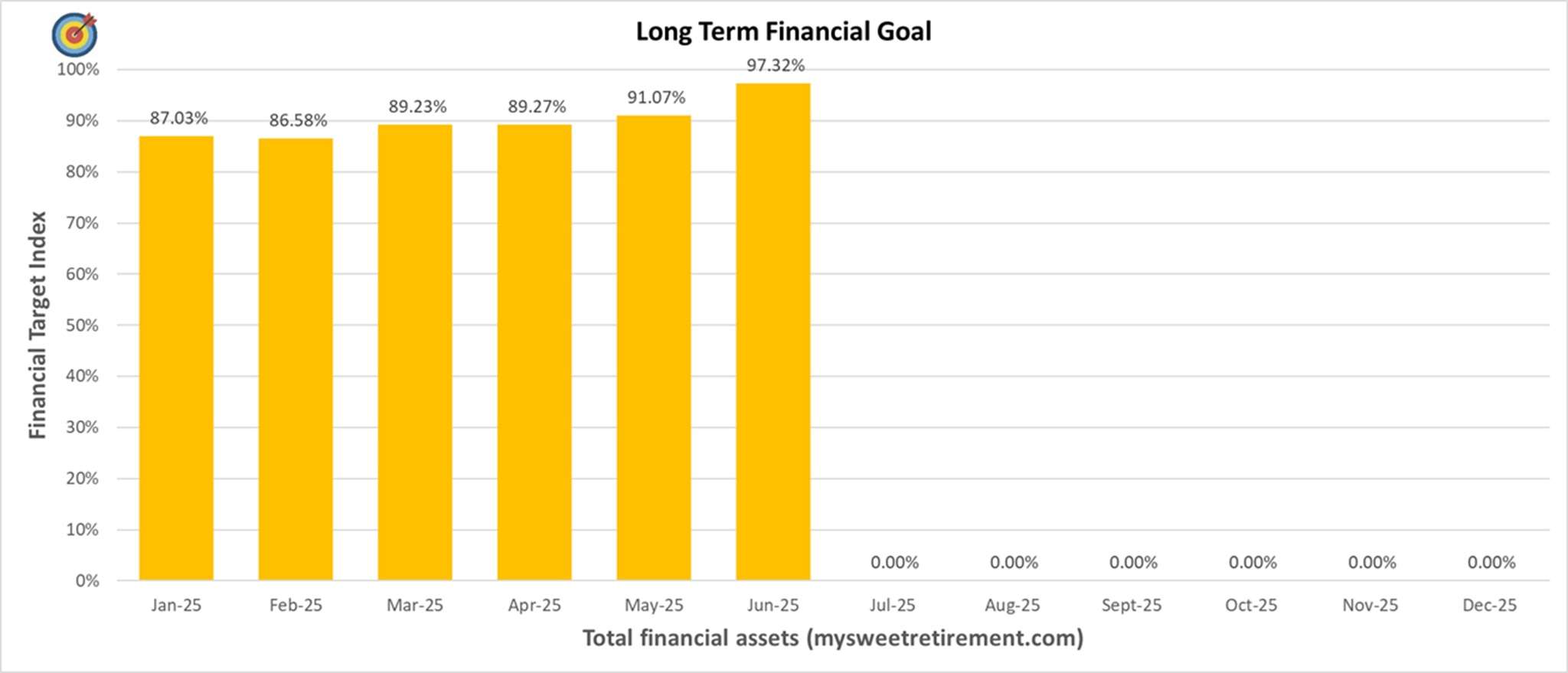Click the Dec-25 axis label
The height and width of the screenshot is (673, 1568).
point(1489,605)
